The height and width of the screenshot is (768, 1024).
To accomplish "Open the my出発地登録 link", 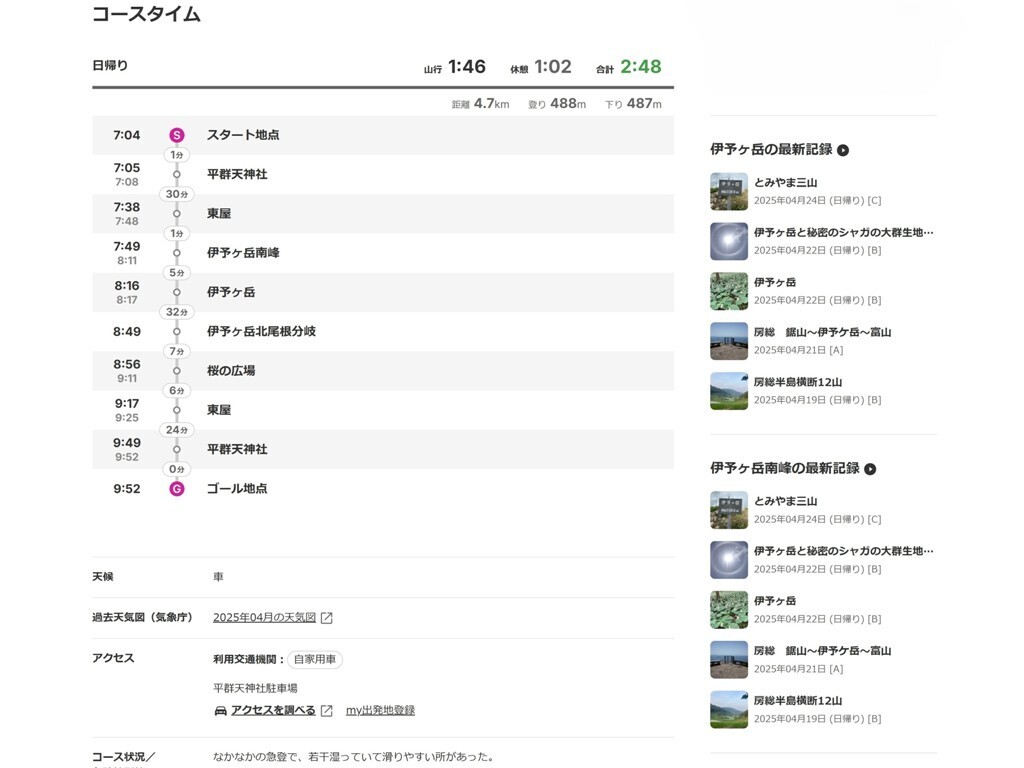I will coord(380,710).
